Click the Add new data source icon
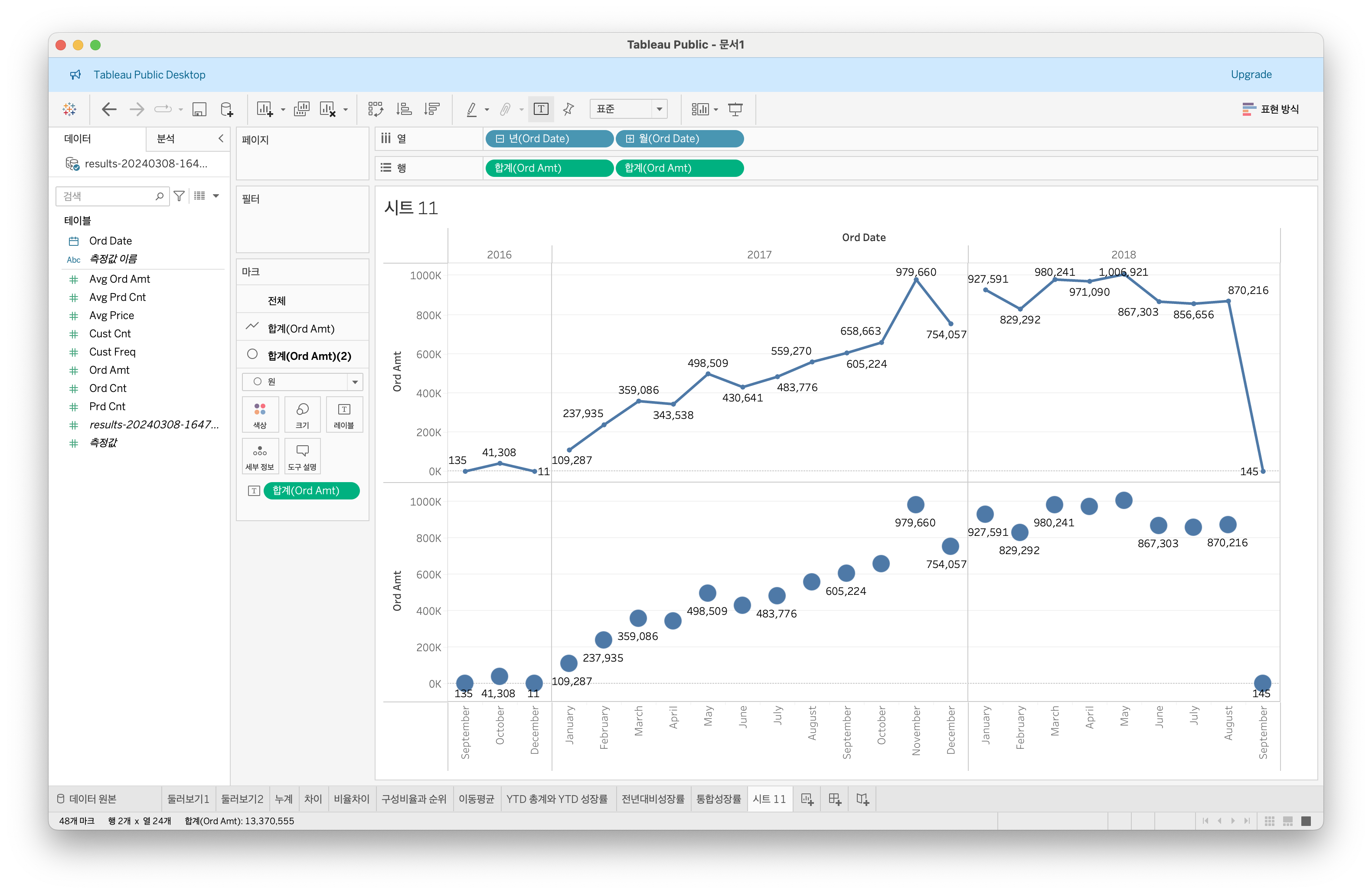The image size is (1372, 894). click(x=226, y=109)
